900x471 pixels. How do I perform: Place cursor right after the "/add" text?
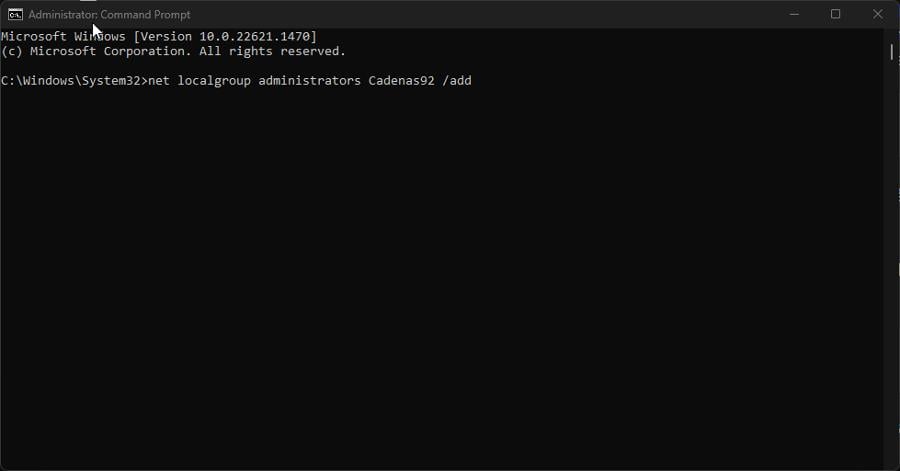[473, 80]
